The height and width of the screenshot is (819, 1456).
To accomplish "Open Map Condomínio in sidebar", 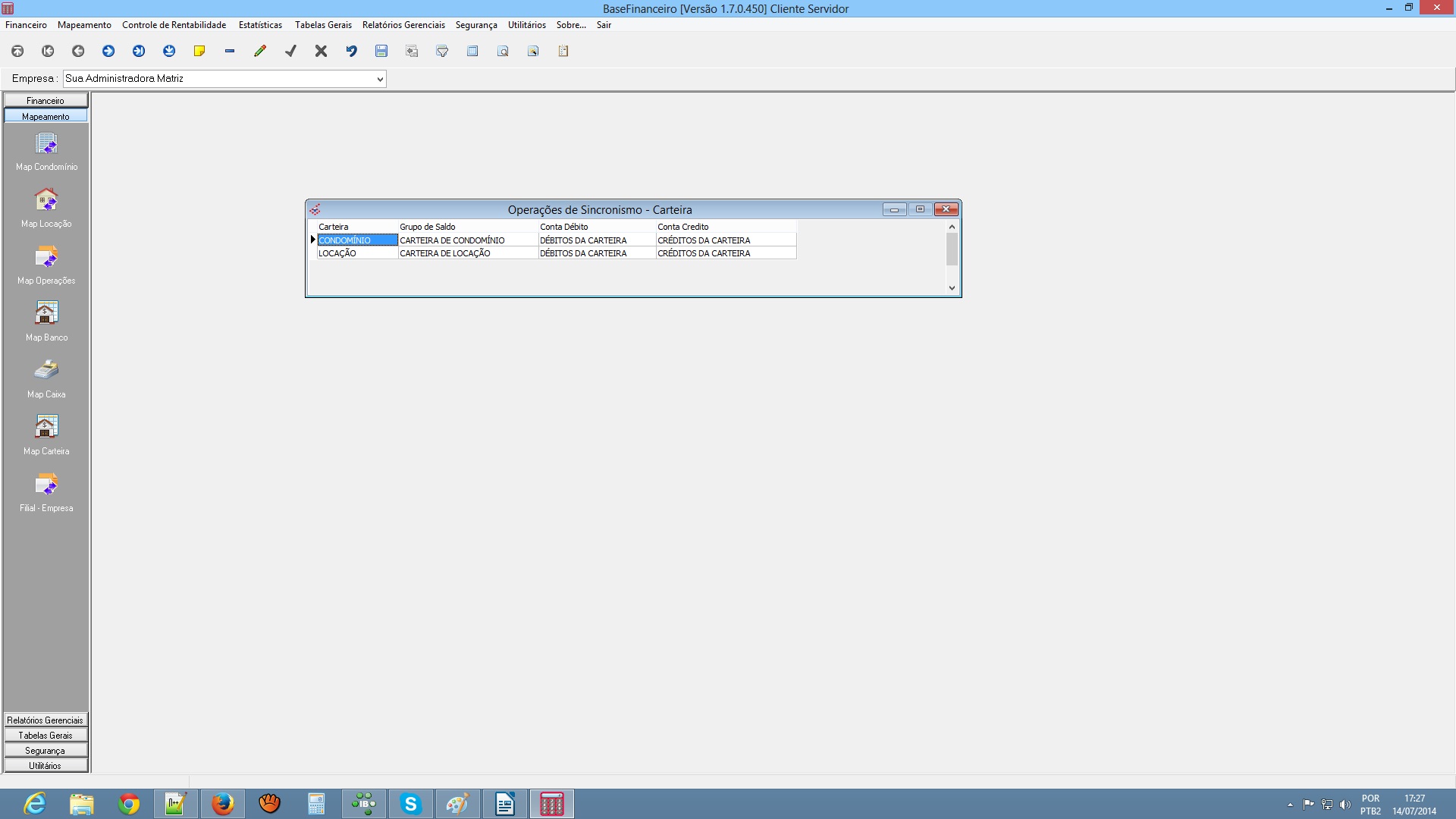I will tap(46, 152).
